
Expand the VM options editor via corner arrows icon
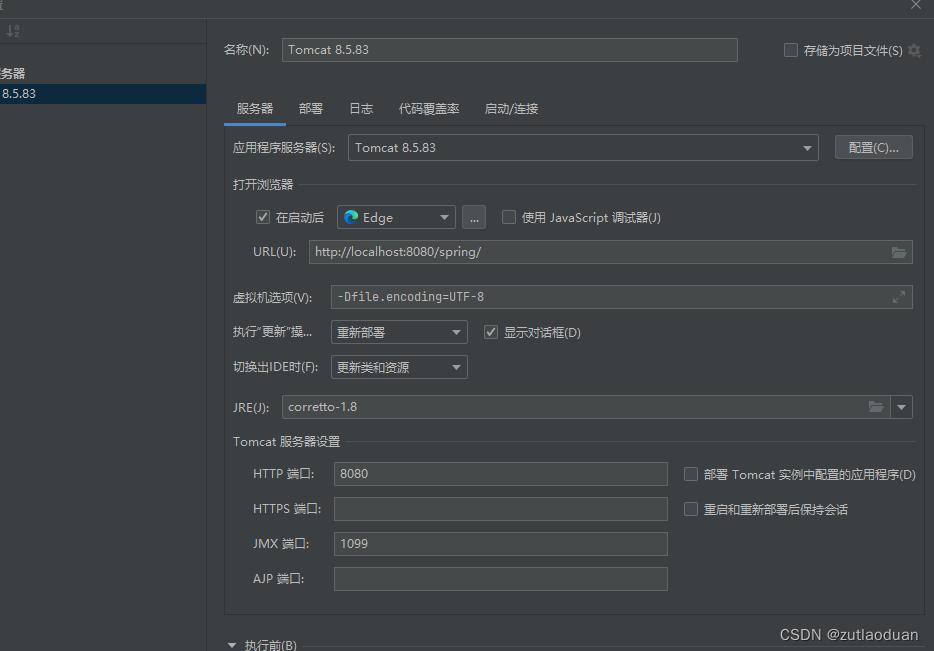(899, 296)
